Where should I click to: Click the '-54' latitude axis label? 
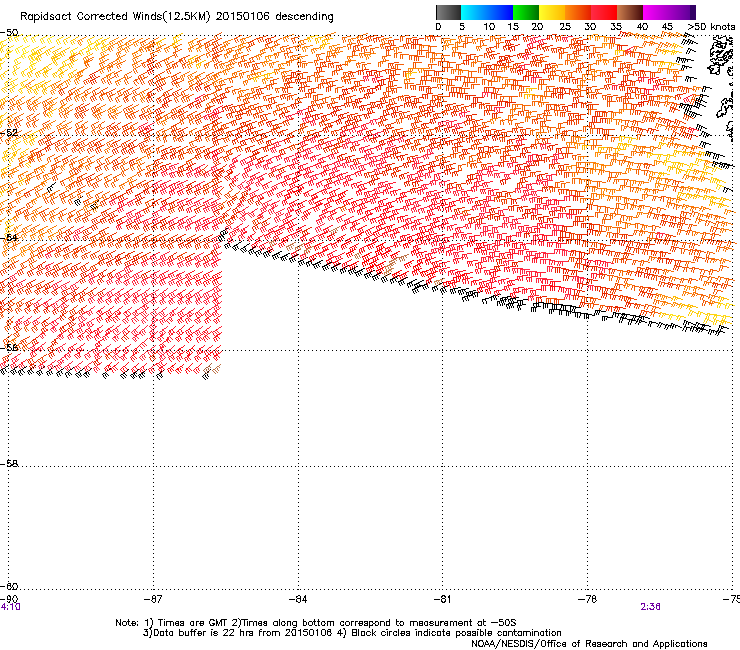[x=9, y=237]
